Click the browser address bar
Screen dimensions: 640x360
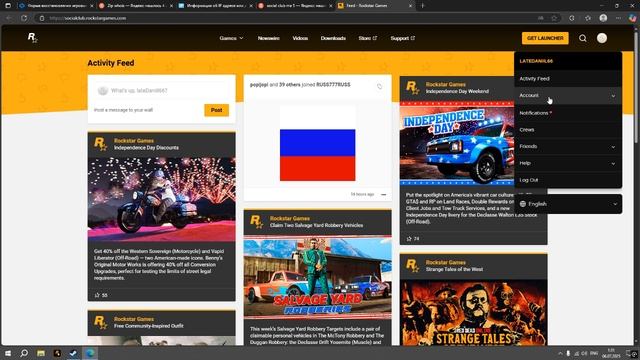[x=286, y=18]
